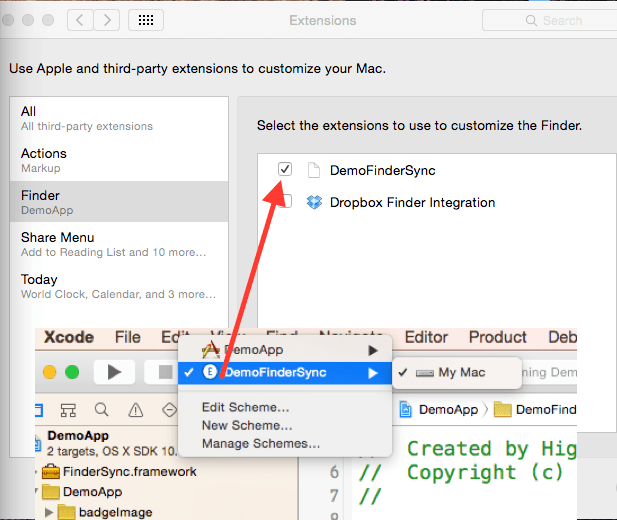
Task: Select the DemoApp project in navigator
Action: 107,443
